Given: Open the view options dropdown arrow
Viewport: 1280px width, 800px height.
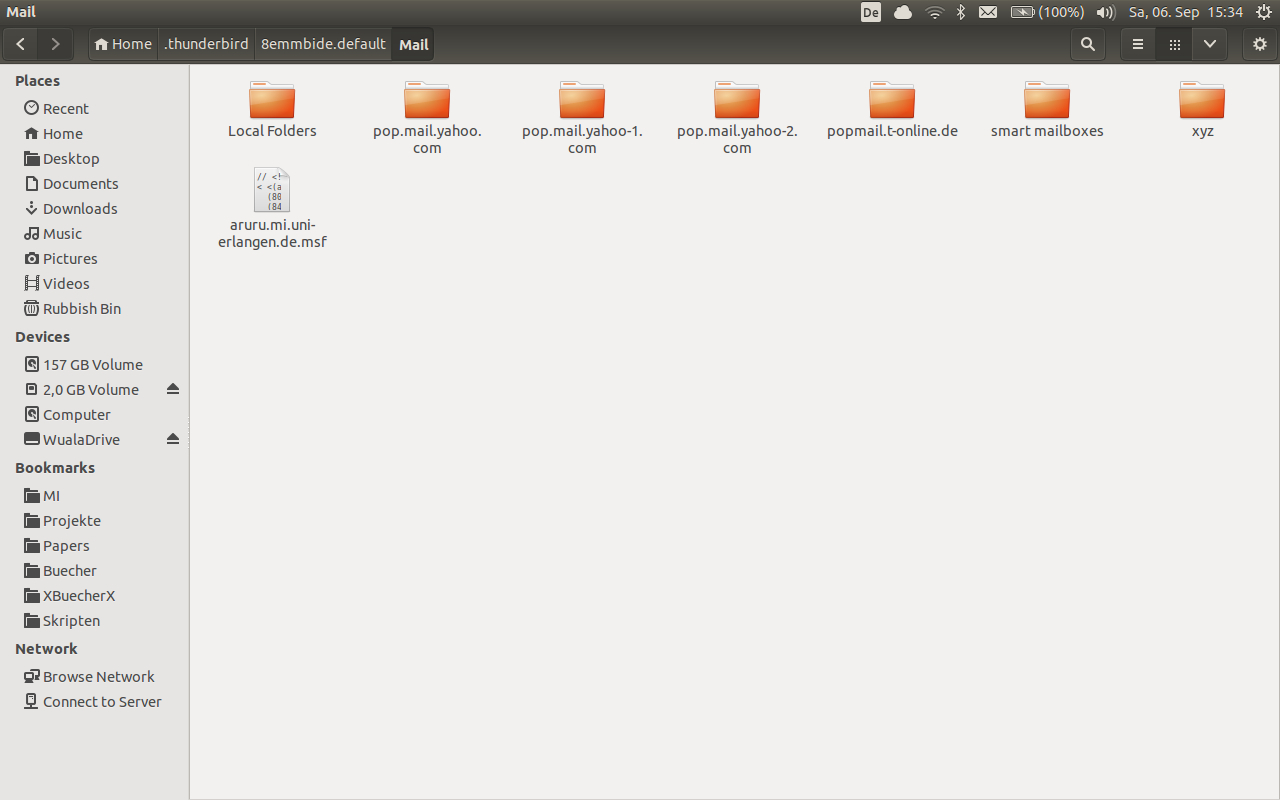Looking at the screenshot, I should (1210, 44).
